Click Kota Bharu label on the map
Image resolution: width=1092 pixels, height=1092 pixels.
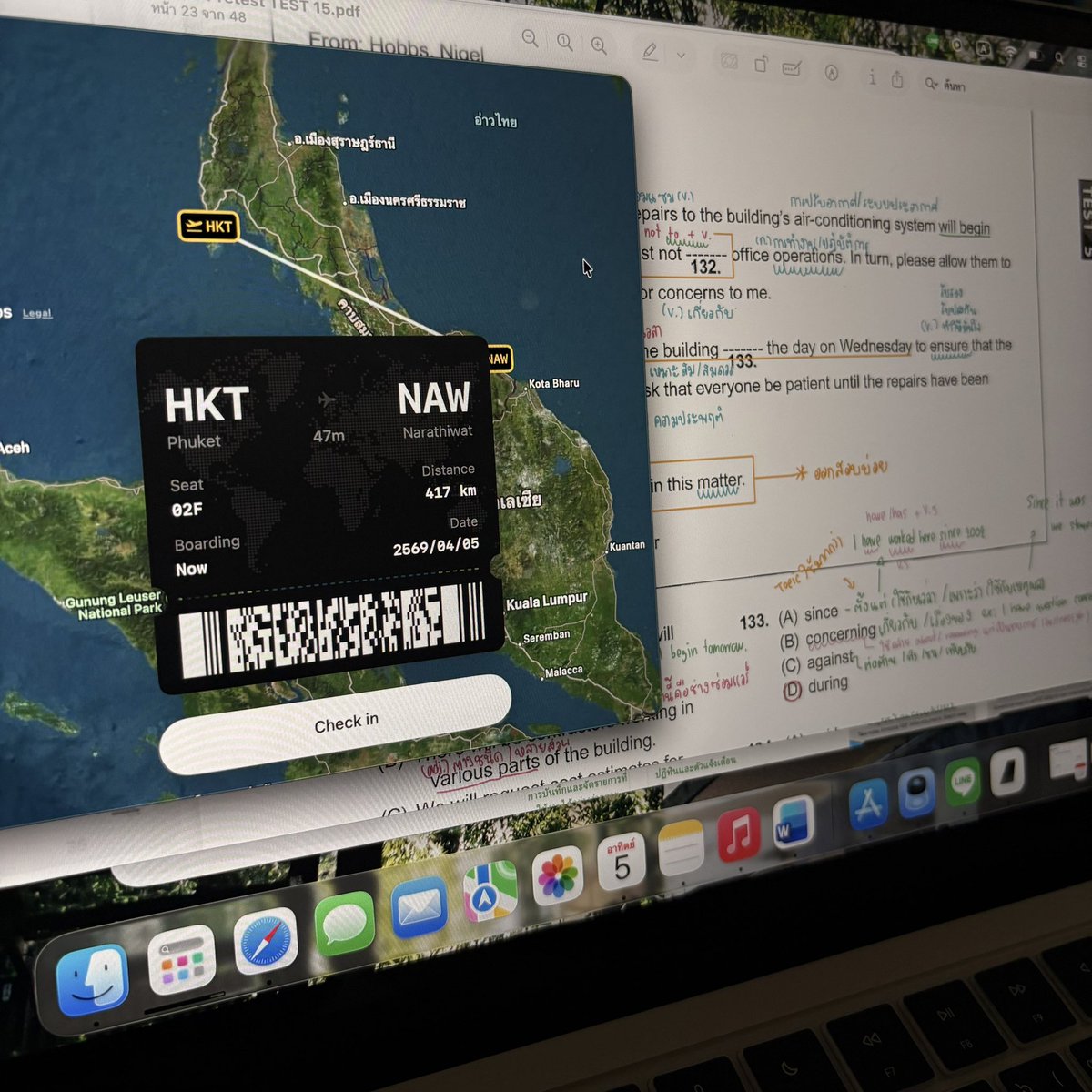coord(553,383)
